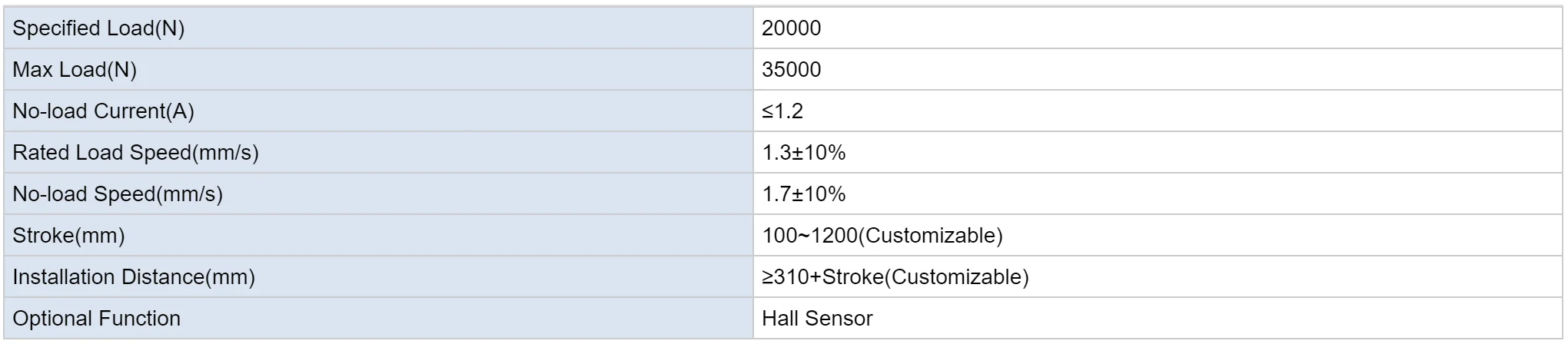This screenshot has height=344, width=1568.
Task: Select the ≥310+Stroke installation distance value
Action: 822,277
